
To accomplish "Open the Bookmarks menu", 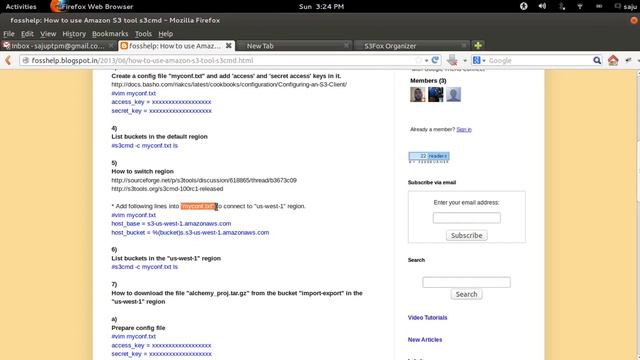I will pyautogui.click(x=110, y=33).
